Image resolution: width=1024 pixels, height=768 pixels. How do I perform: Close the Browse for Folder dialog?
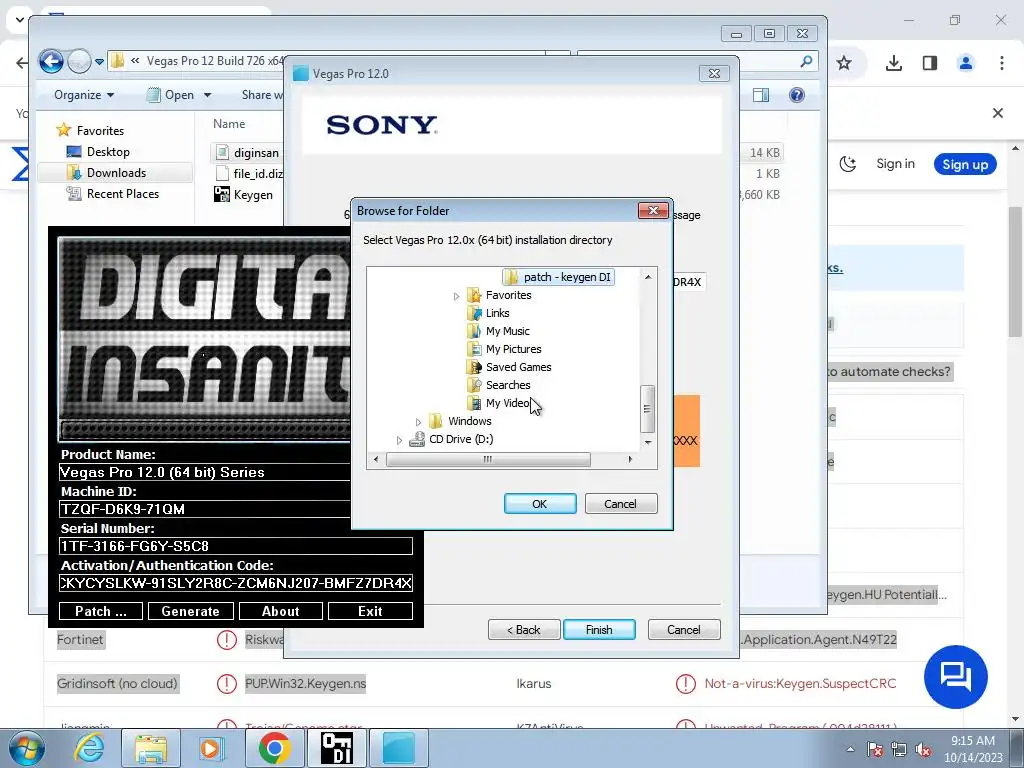click(x=652, y=210)
